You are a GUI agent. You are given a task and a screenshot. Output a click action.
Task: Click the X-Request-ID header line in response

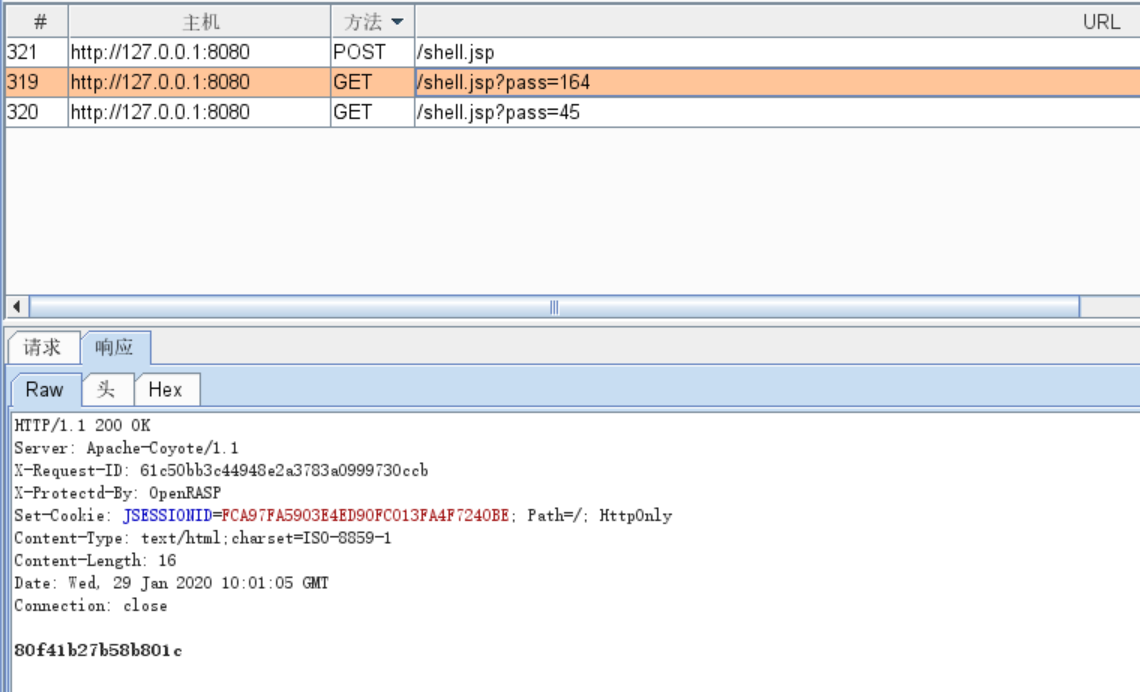point(221,470)
